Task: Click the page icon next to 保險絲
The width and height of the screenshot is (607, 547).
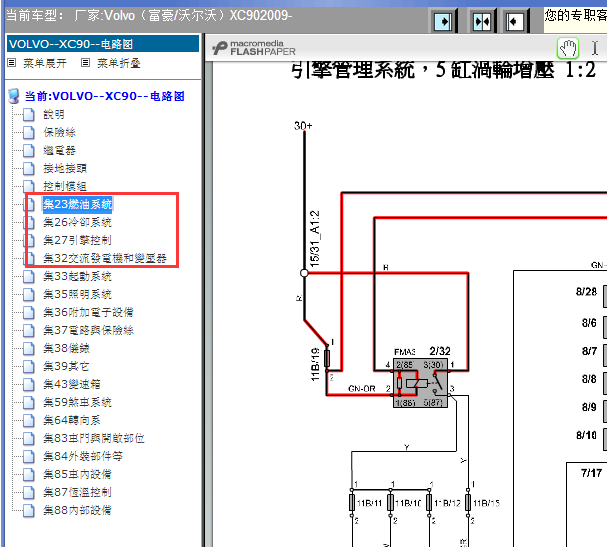Action: 28,132
